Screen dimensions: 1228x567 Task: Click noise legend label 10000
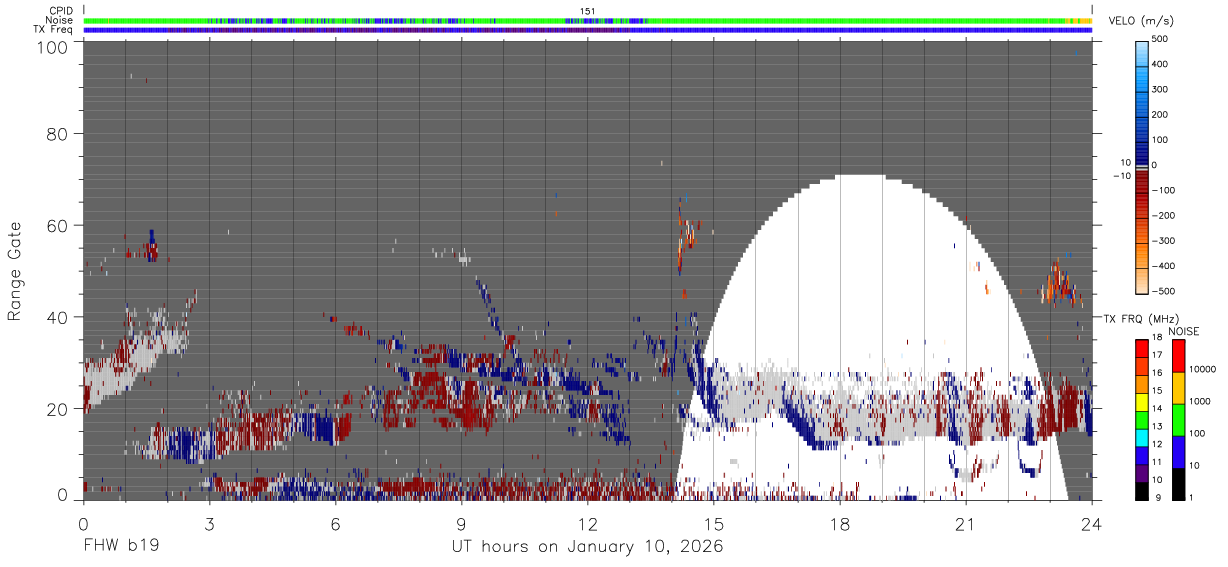(x=1203, y=369)
